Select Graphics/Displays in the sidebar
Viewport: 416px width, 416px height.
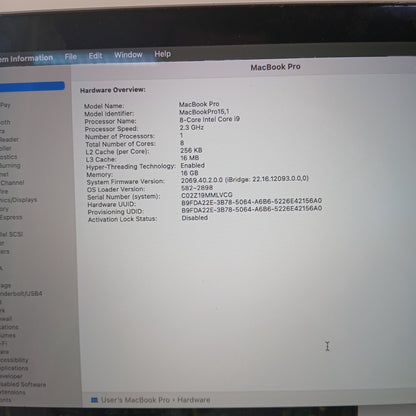tap(18, 200)
